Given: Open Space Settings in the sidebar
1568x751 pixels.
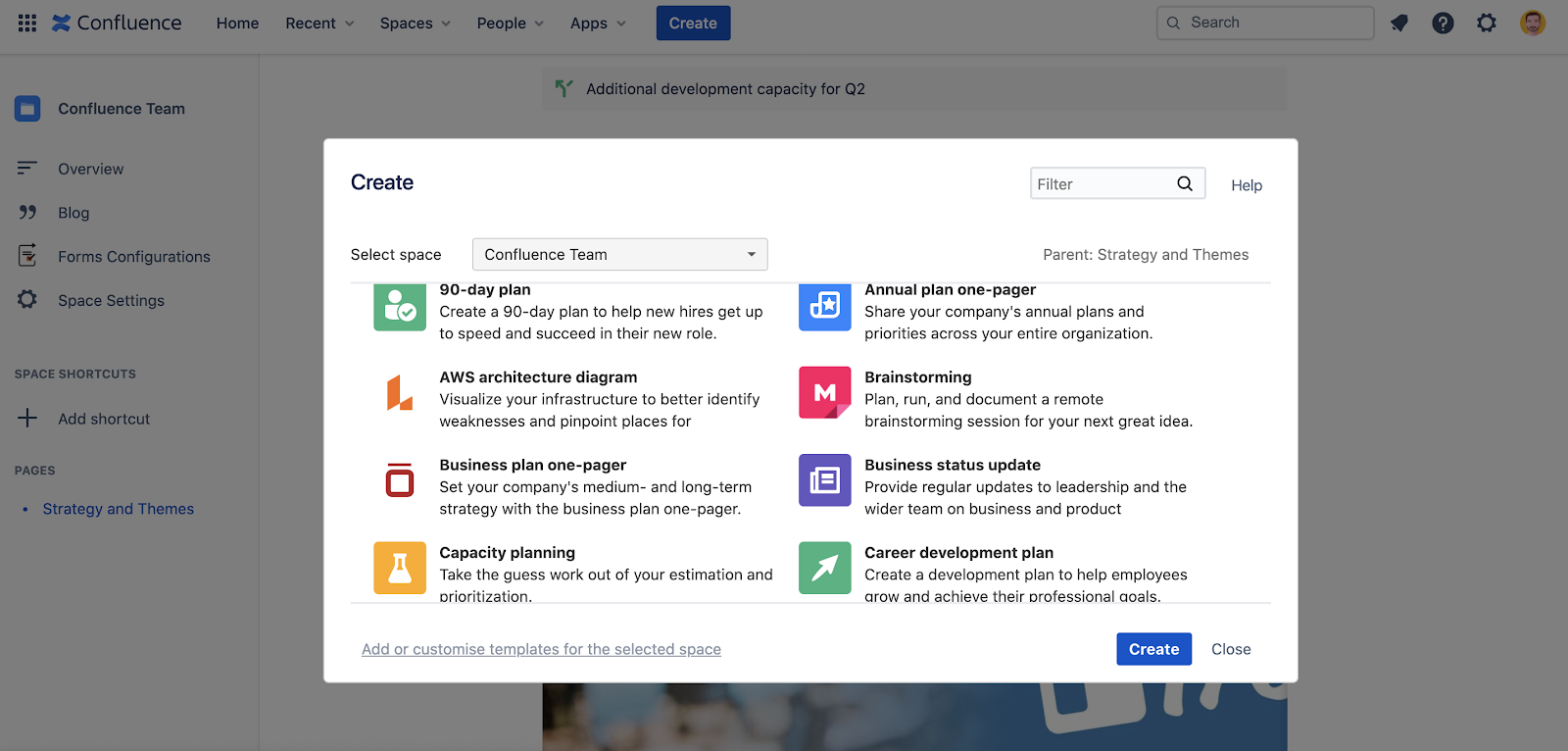Looking at the screenshot, I should pos(111,301).
